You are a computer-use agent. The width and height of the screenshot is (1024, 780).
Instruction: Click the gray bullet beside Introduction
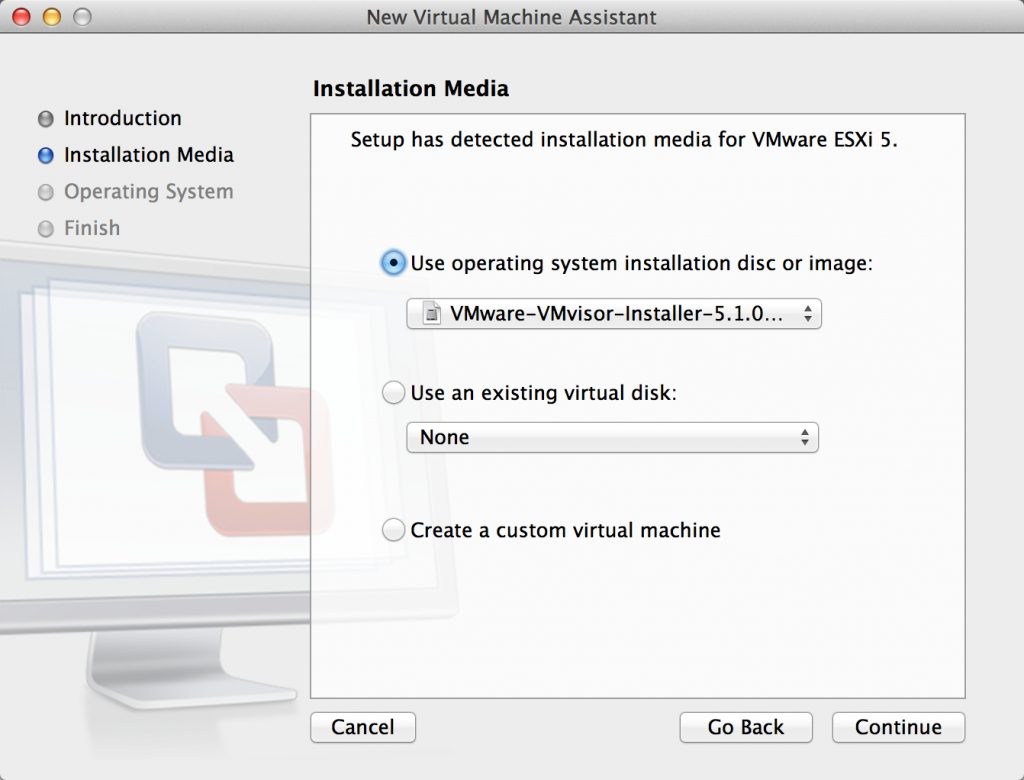[46, 119]
